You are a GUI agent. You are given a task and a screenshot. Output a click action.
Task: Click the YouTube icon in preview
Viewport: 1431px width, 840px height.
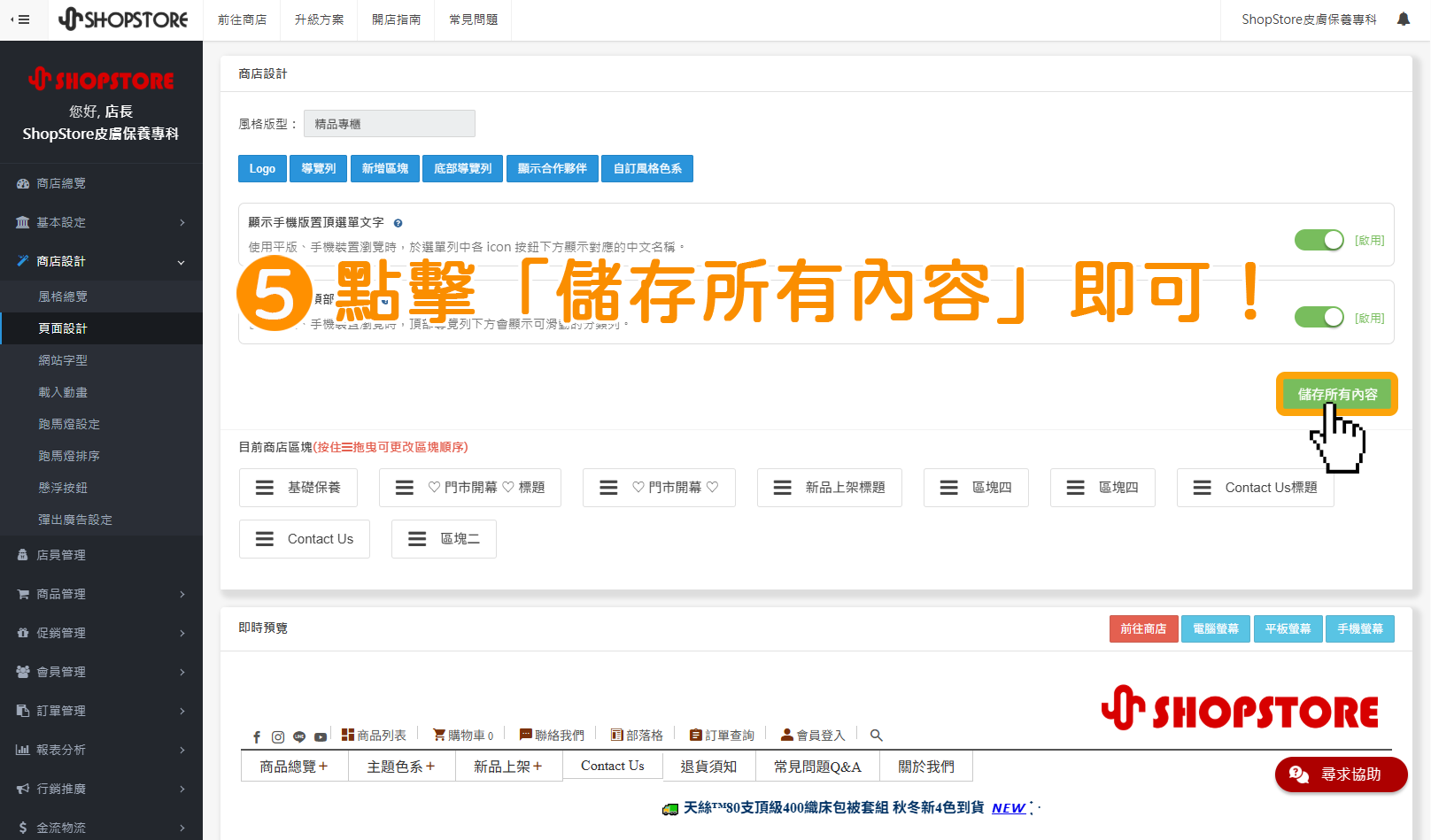(321, 736)
